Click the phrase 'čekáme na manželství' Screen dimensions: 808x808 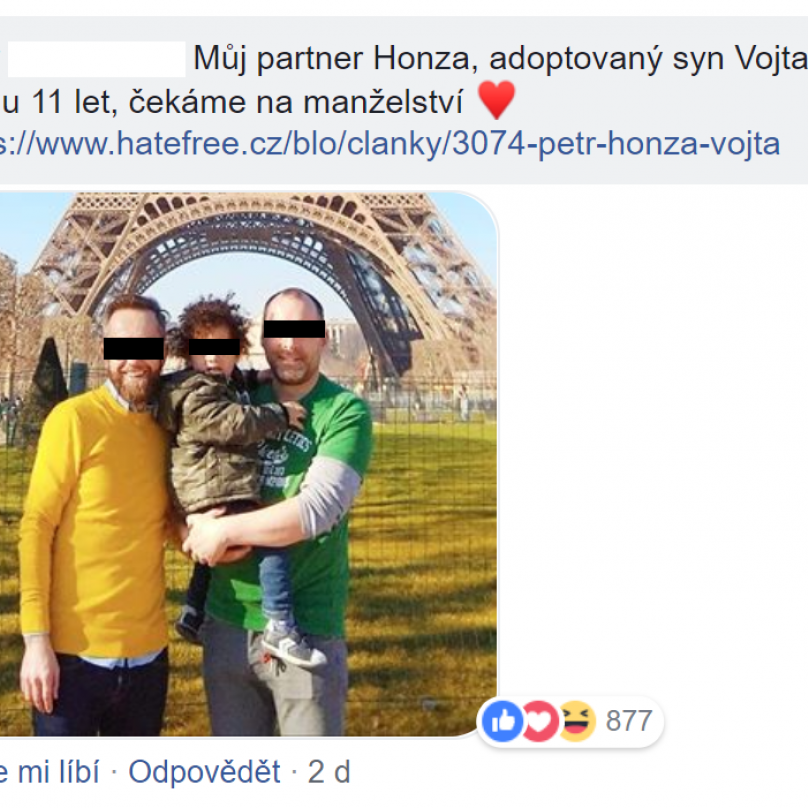[x=296, y=102]
